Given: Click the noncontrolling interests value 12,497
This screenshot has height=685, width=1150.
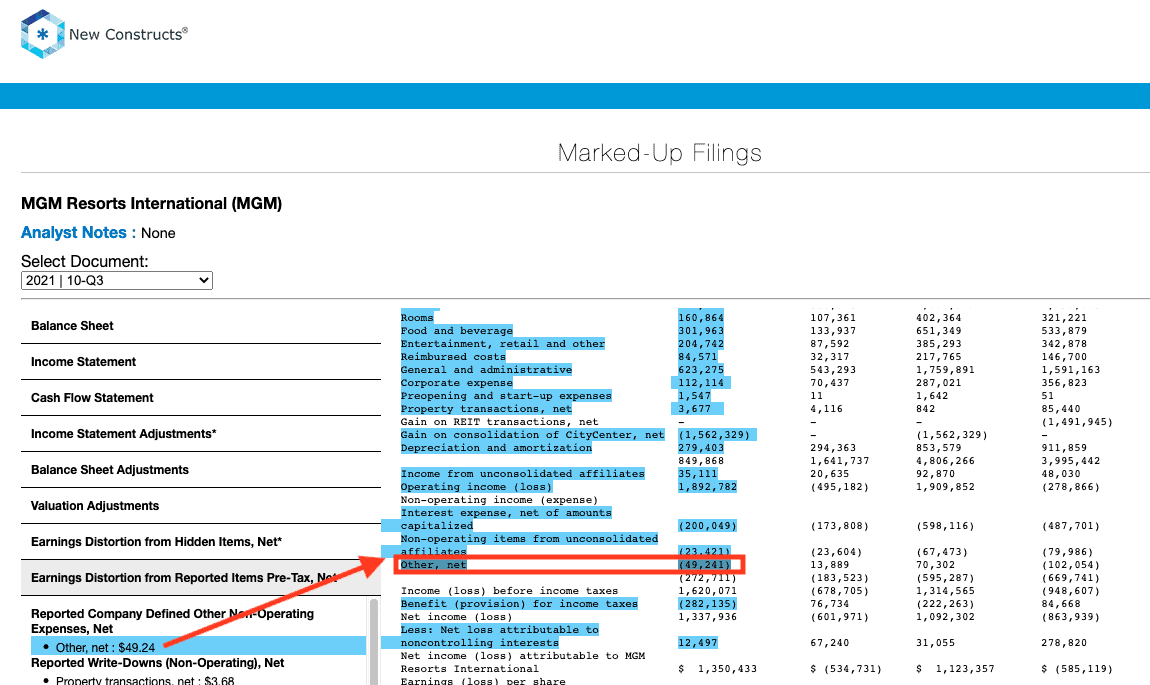Looking at the screenshot, I should point(697,643).
